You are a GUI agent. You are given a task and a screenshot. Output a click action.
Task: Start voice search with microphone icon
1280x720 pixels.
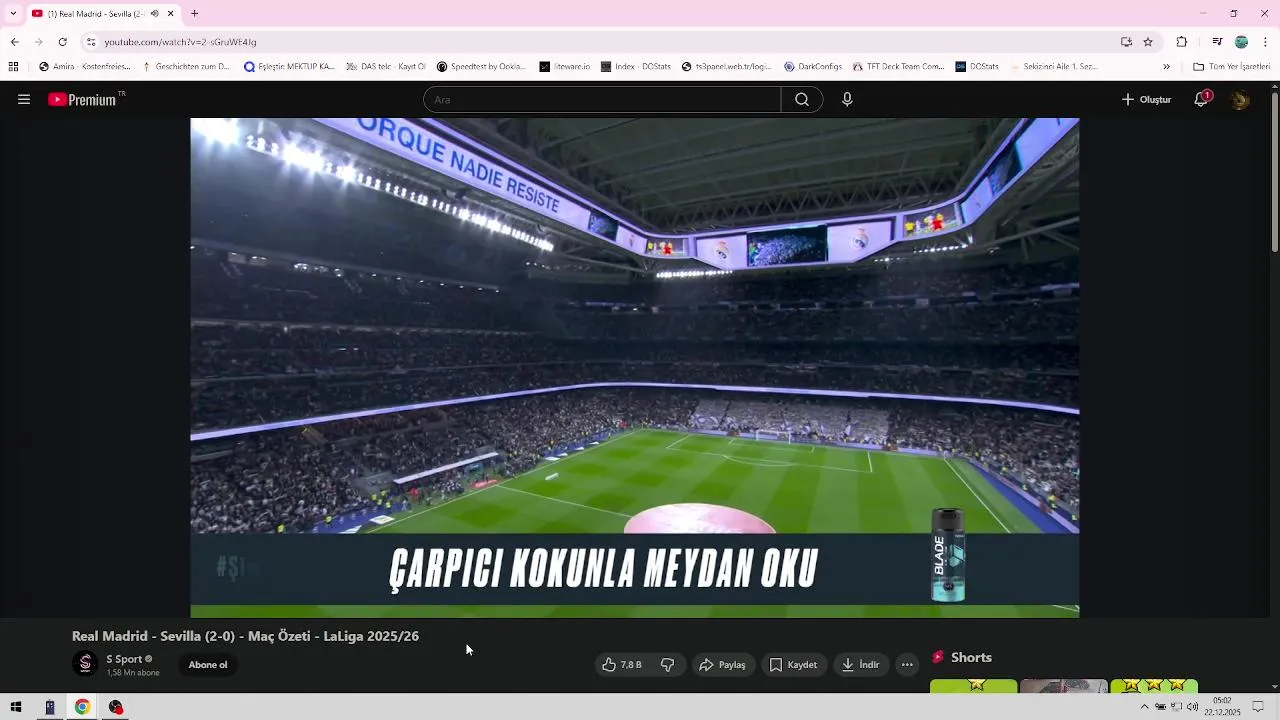847,100
